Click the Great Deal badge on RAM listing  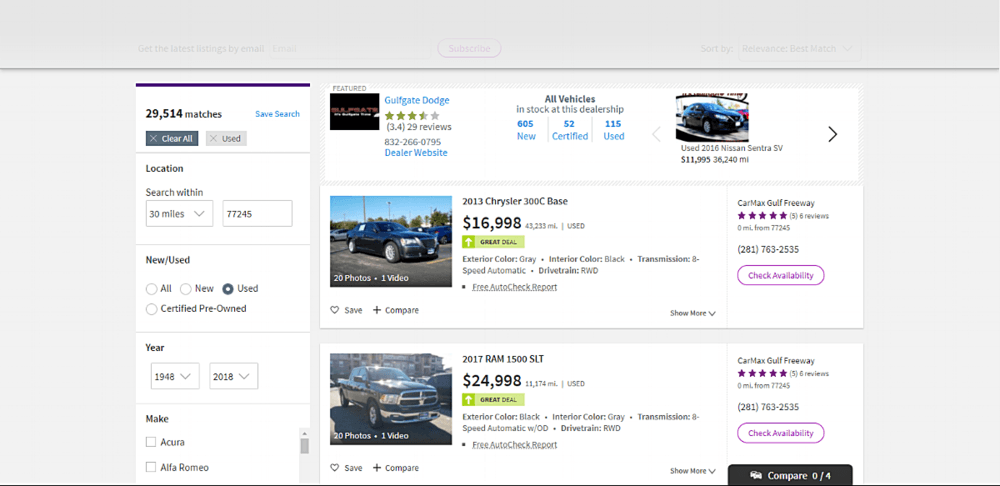pos(493,400)
